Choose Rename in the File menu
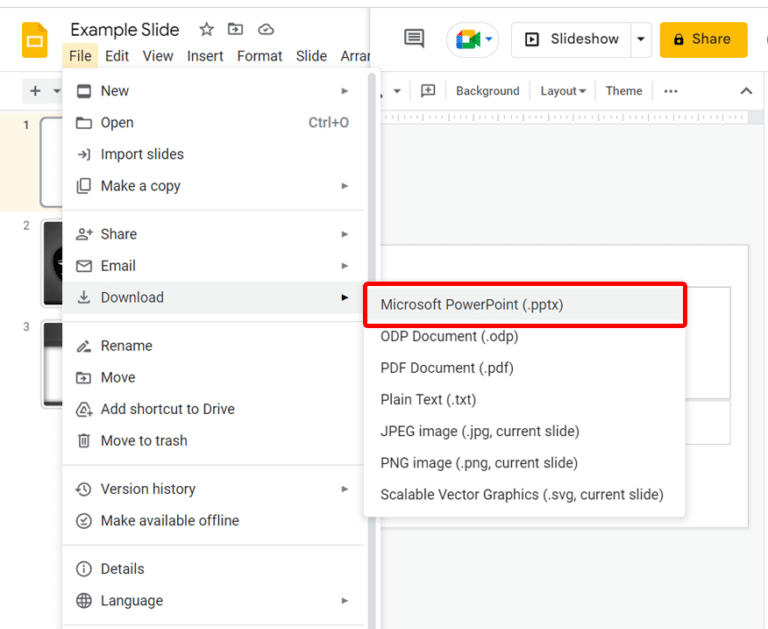Screen dimensions: 768x629 coord(214,346)
